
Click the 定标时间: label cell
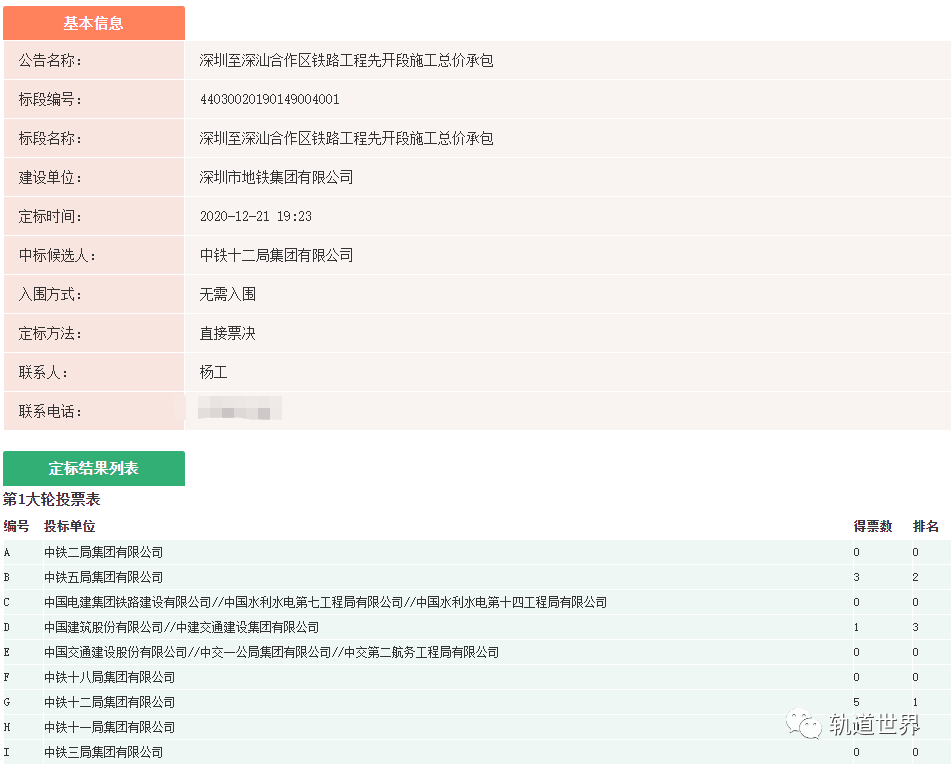pyautogui.click(x=94, y=217)
